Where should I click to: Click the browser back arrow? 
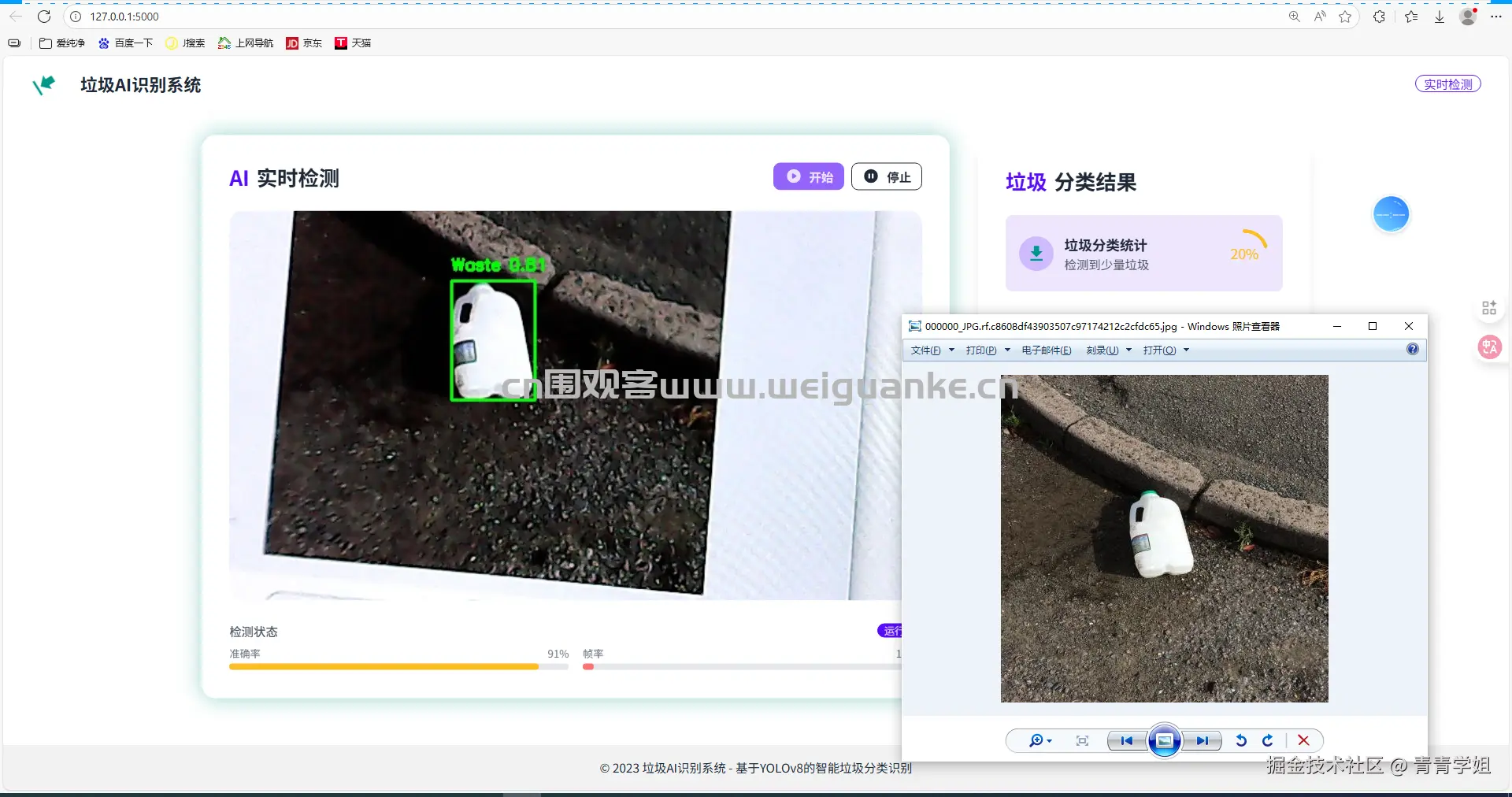pyautogui.click(x=16, y=17)
